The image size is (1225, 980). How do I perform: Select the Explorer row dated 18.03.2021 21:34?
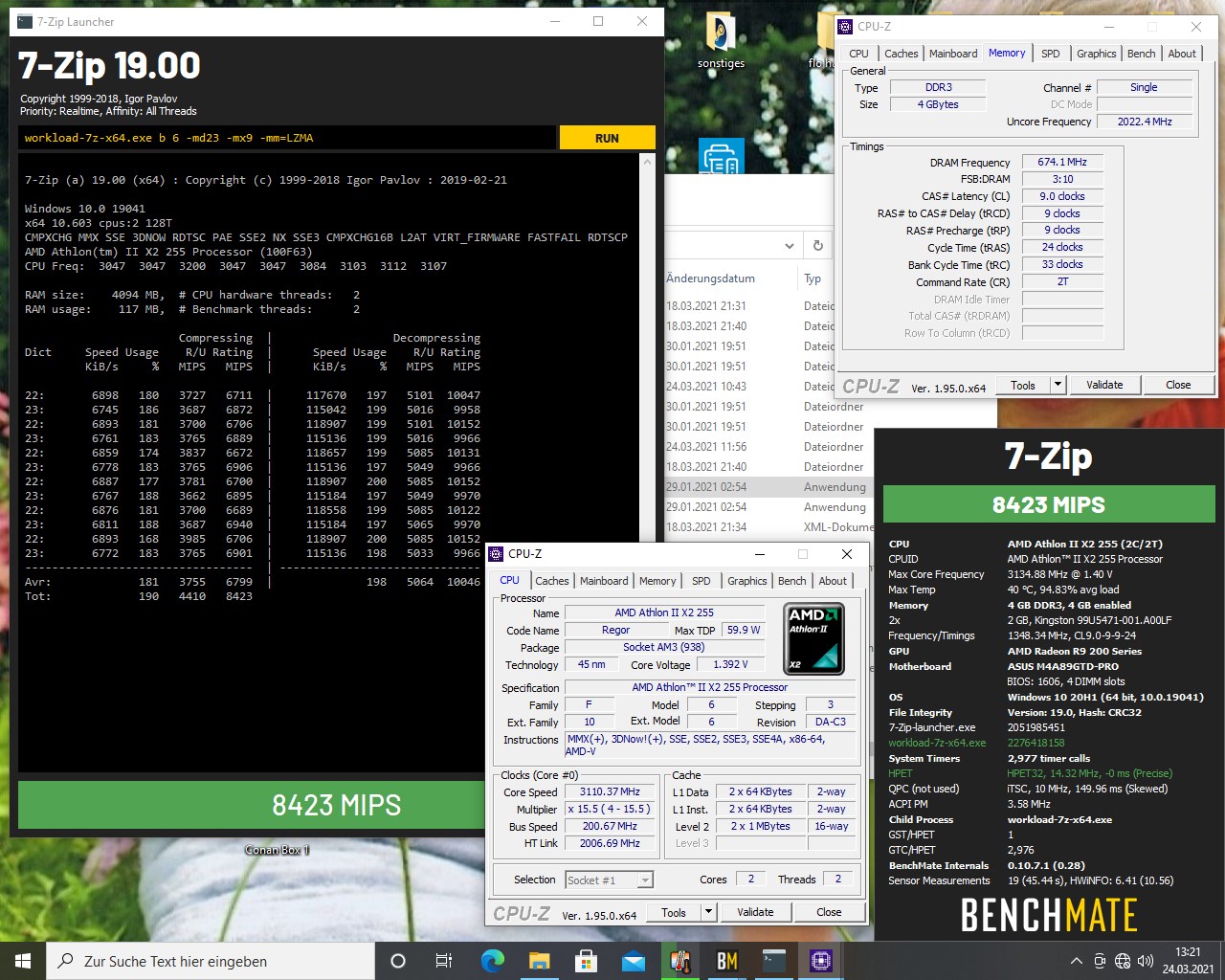pyautogui.click(x=768, y=527)
